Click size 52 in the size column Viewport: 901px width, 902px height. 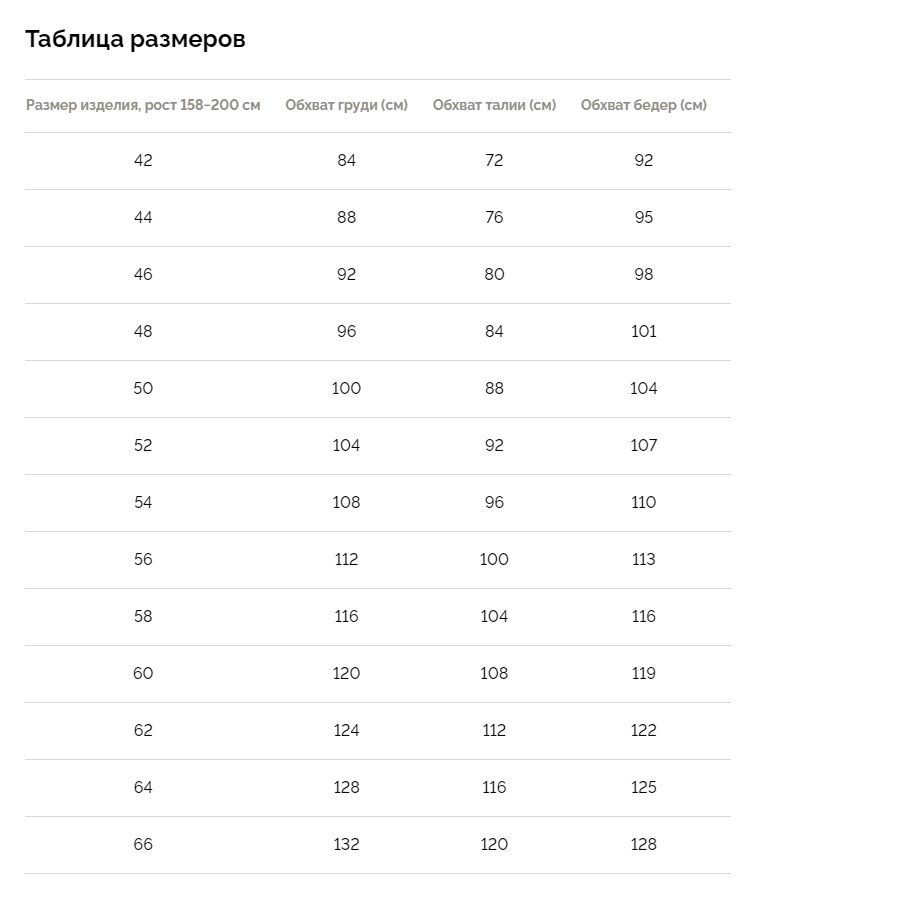pos(143,445)
